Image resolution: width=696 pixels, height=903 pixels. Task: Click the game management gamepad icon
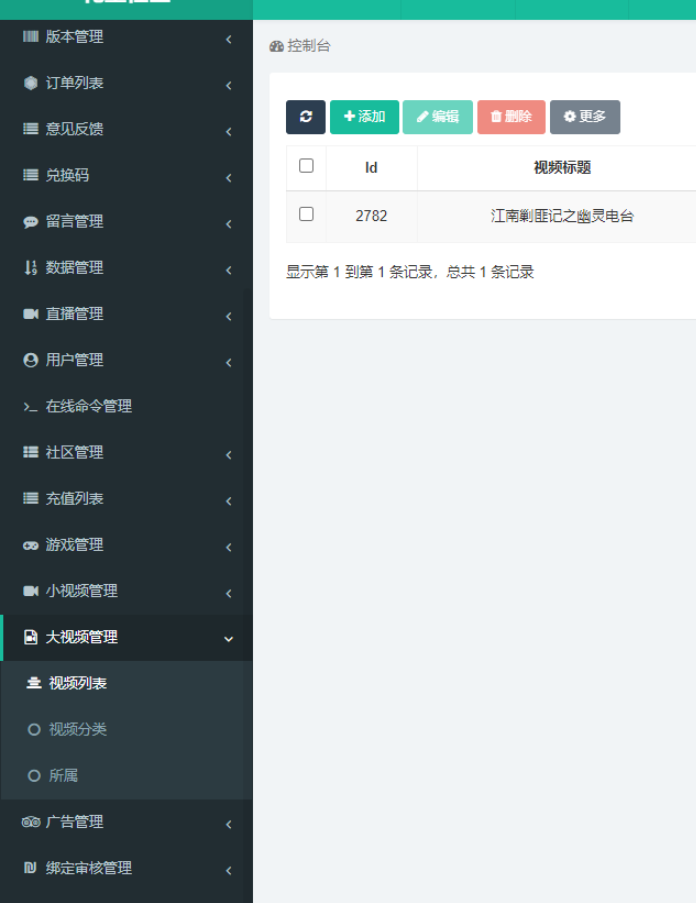pos(30,545)
